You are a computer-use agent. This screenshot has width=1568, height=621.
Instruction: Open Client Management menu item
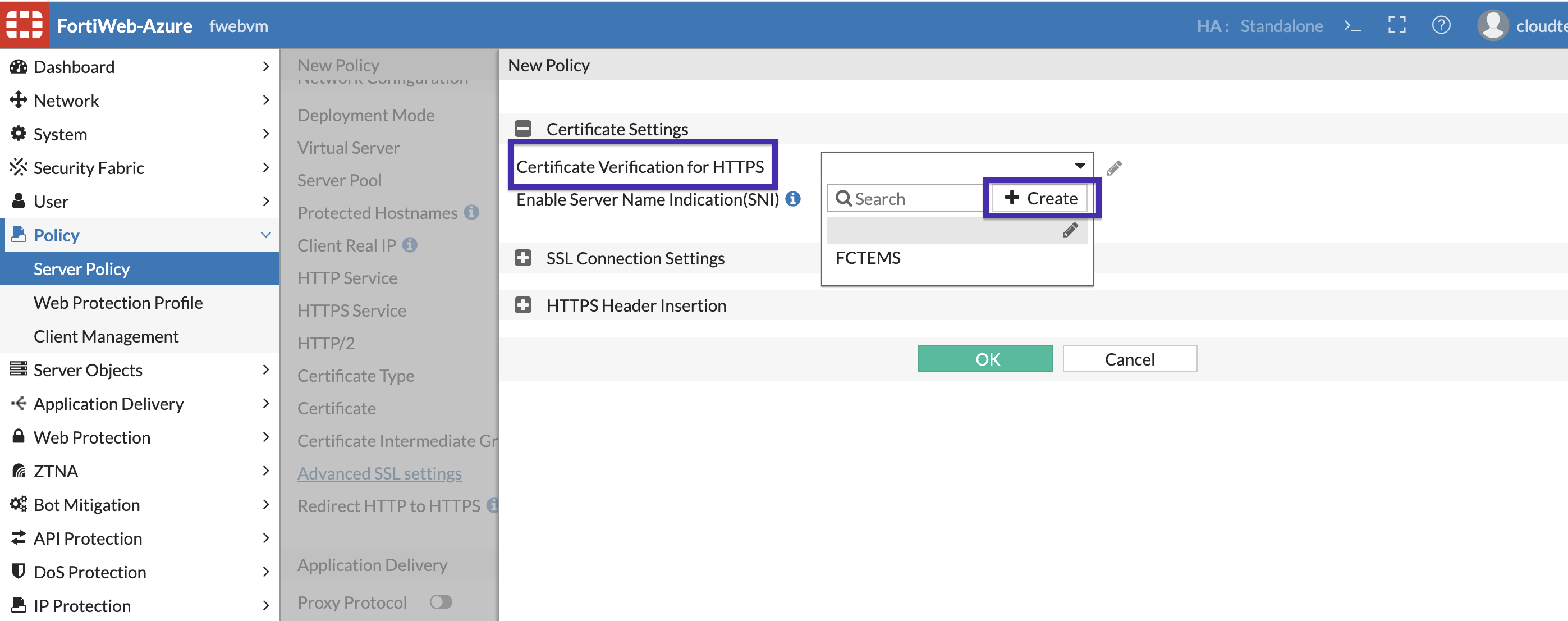(139, 335)
